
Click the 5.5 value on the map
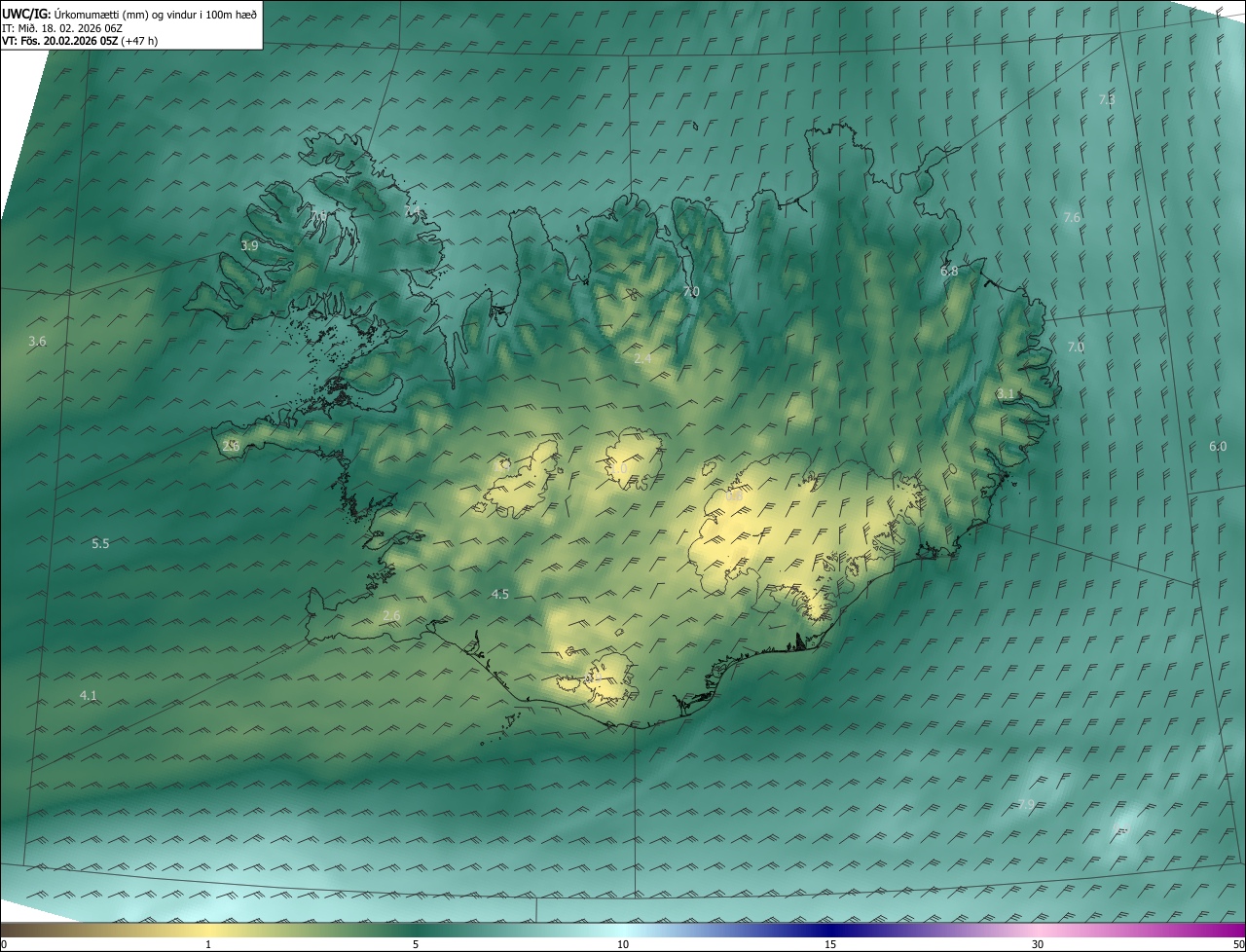click(100, 544)
